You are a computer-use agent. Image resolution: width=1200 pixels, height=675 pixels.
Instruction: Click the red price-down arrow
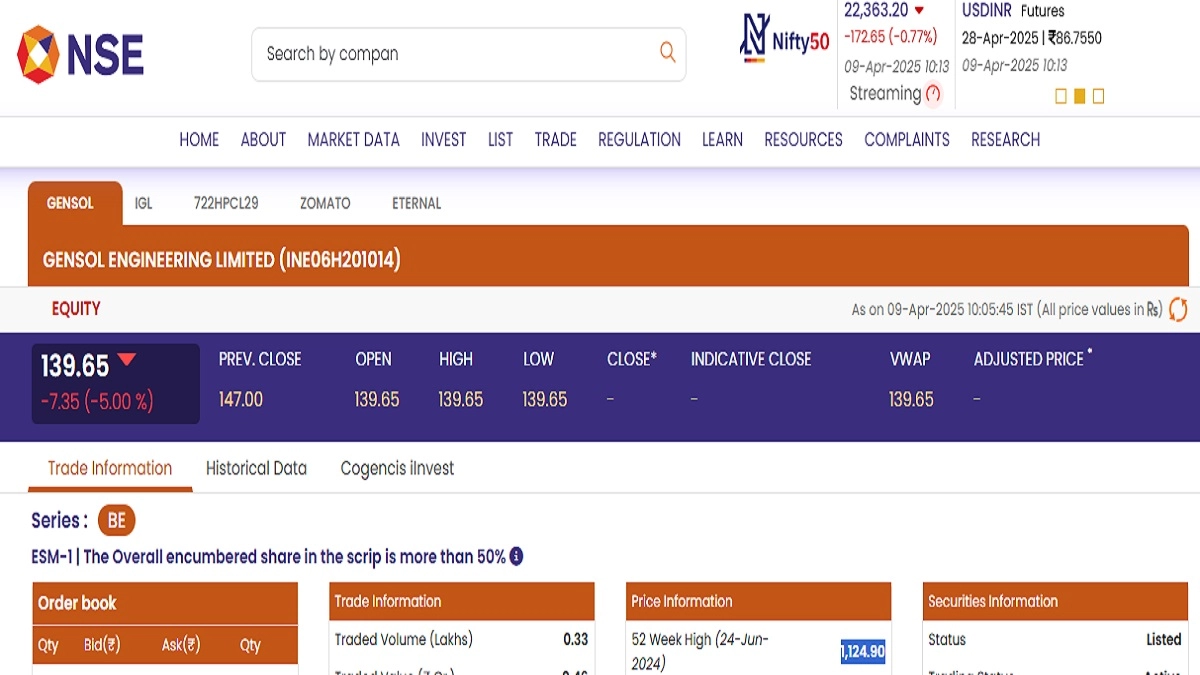coord(127,361)
